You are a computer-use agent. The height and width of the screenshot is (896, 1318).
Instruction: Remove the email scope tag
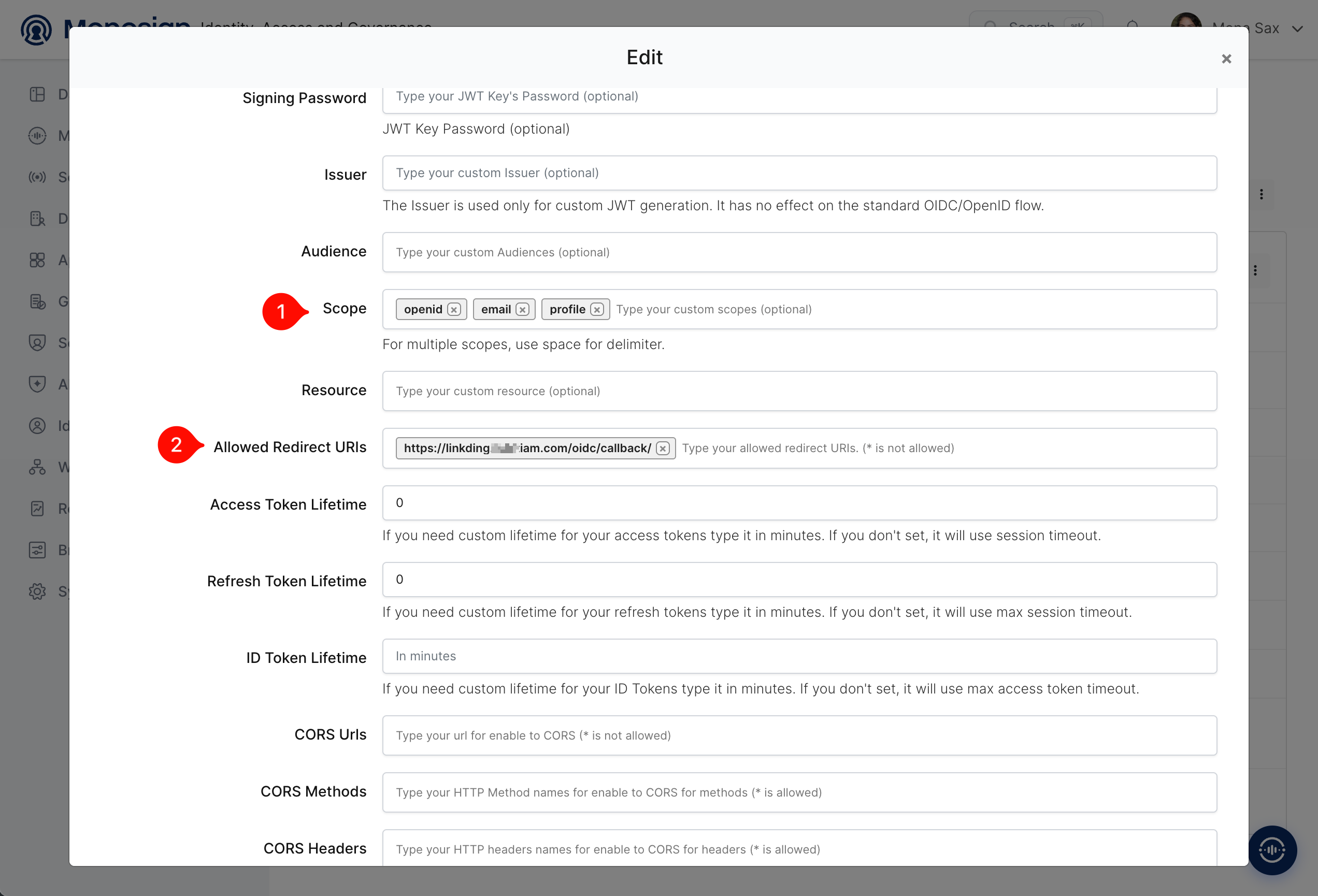click(522, 310)
